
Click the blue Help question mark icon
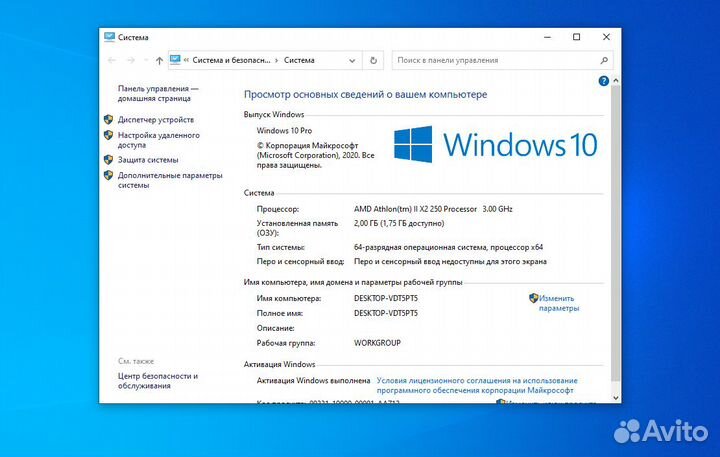[604, 80]
